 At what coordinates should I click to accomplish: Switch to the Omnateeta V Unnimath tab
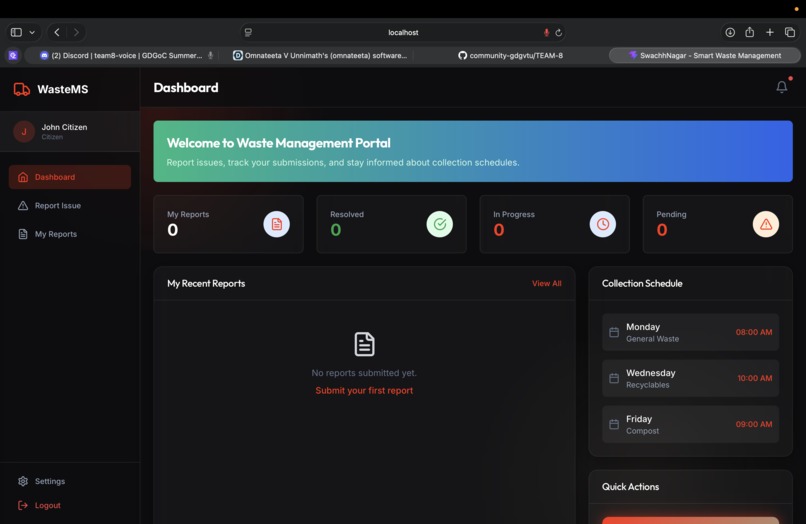pos(320,56)
